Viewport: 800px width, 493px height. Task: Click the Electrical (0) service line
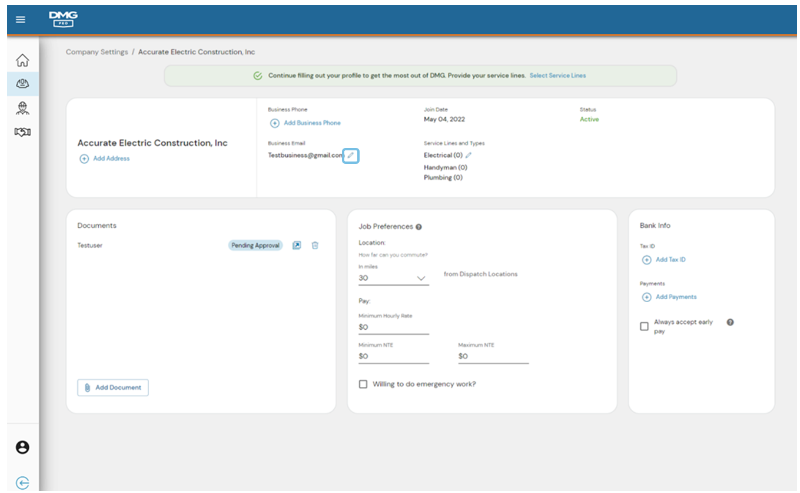click(x=443, y=155)
